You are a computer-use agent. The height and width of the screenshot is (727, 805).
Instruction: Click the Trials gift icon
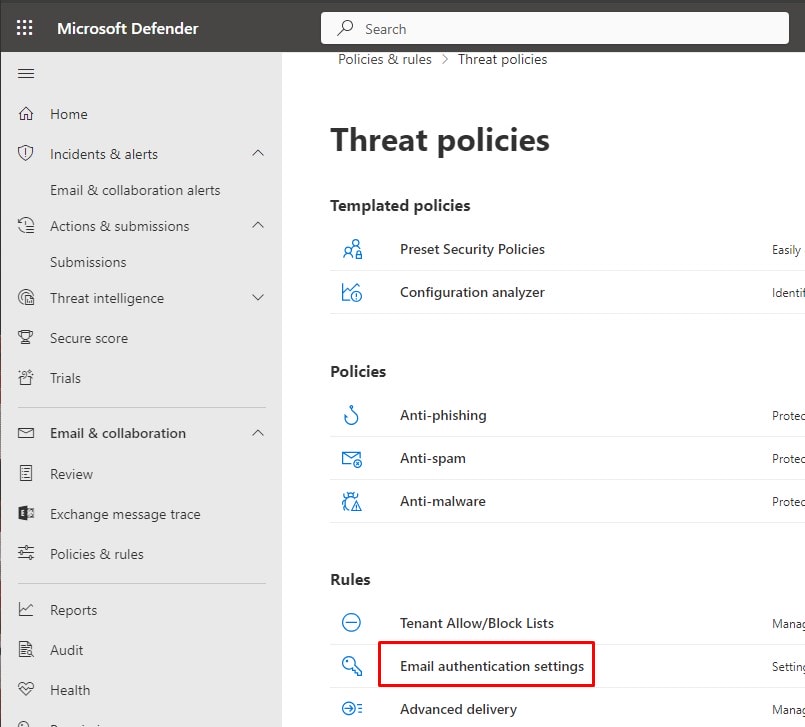26,377
